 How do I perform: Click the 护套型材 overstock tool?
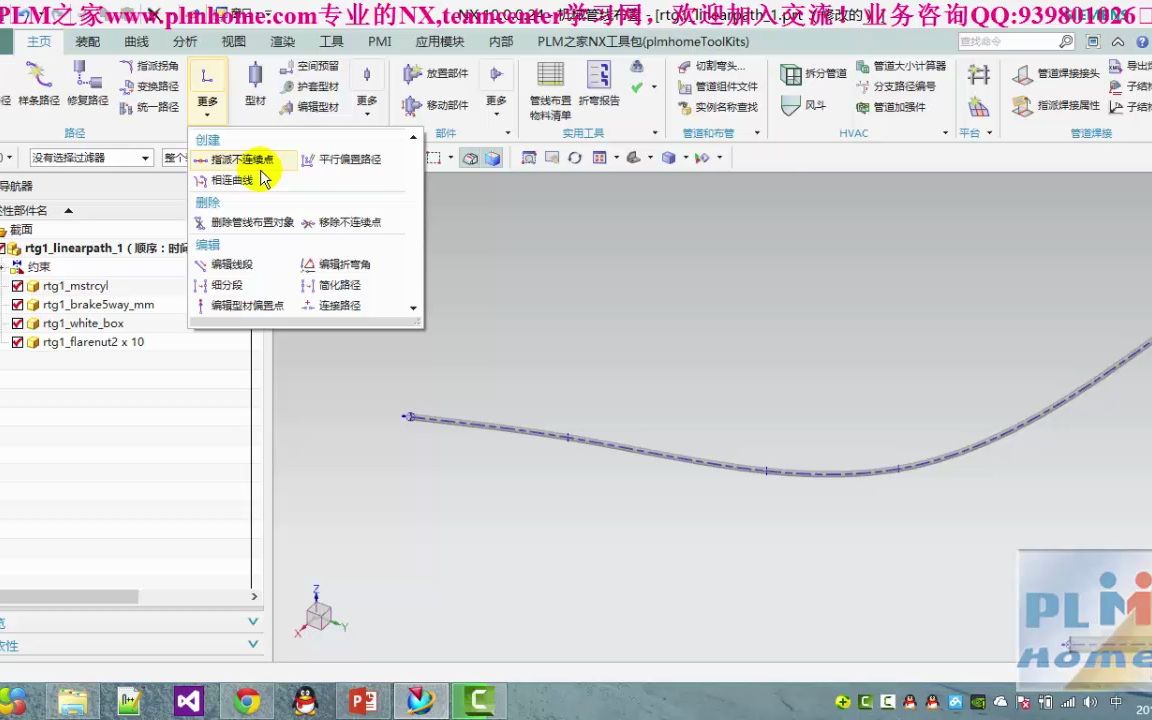(309, 87)
